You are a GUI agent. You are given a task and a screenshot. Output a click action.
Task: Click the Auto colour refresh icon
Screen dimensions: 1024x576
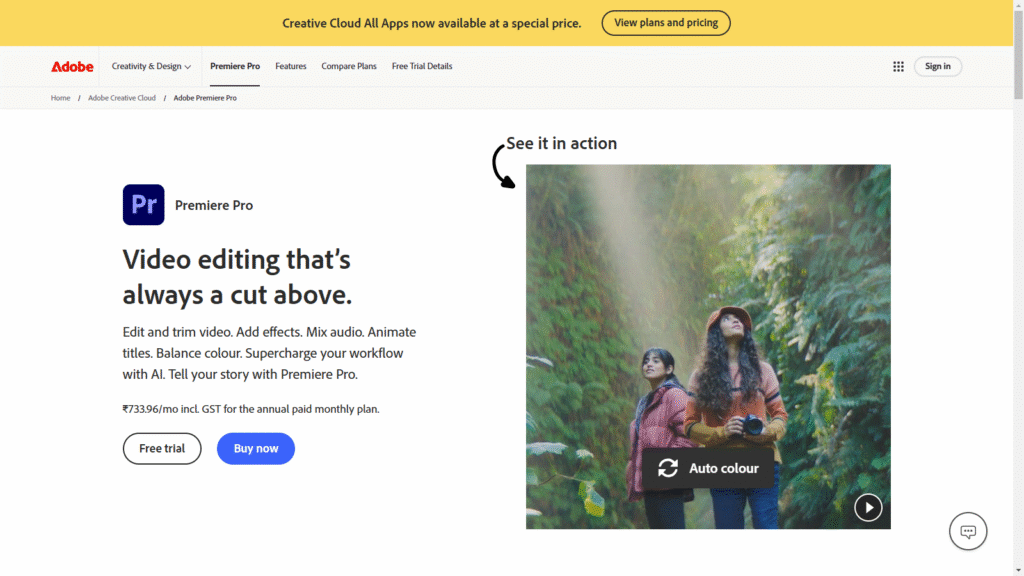pyautogui.click(x=667, y=468)
